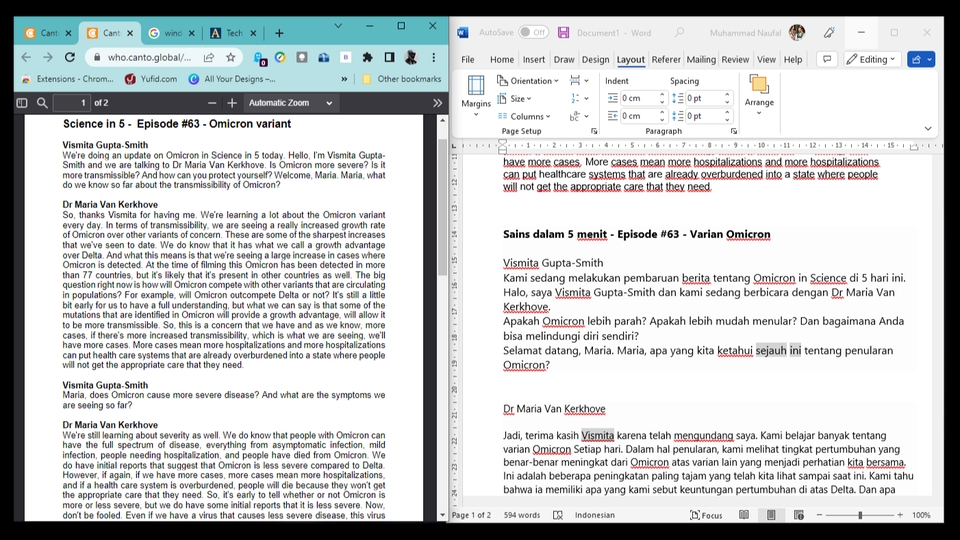Click Indonesian language in status bar

click(594, 516)
